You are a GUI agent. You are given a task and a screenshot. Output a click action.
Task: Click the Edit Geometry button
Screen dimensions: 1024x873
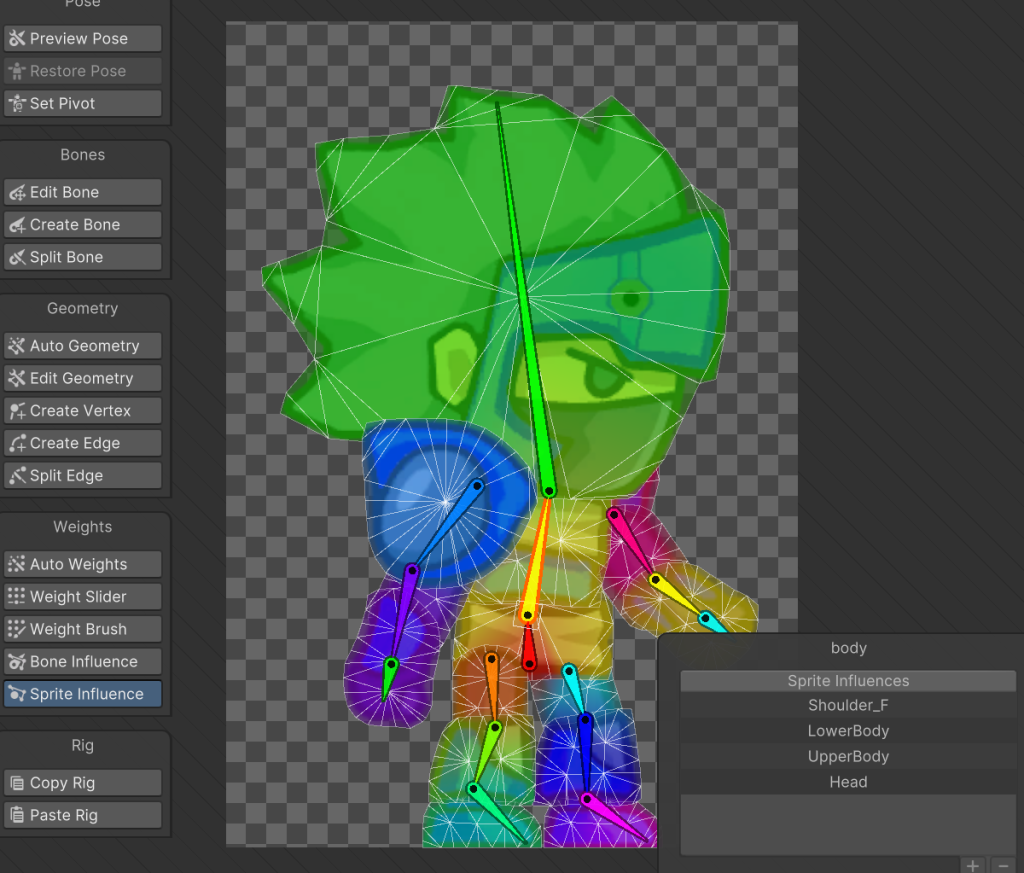pos(82,379)
